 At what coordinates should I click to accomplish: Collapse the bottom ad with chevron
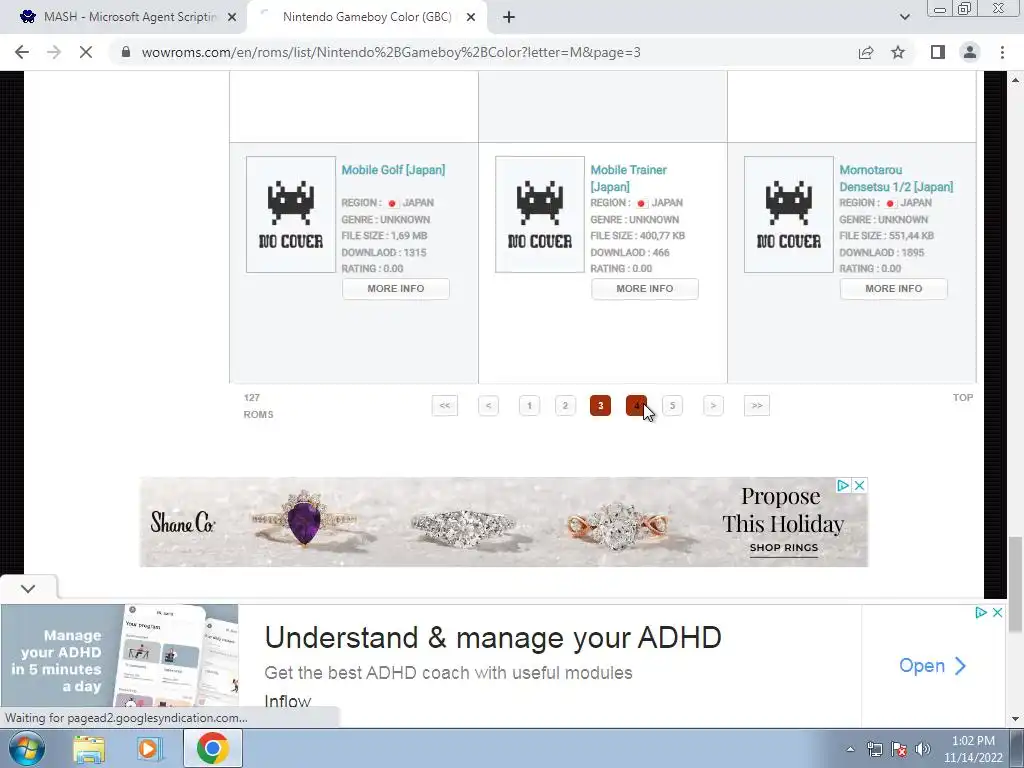coord(28,588)
